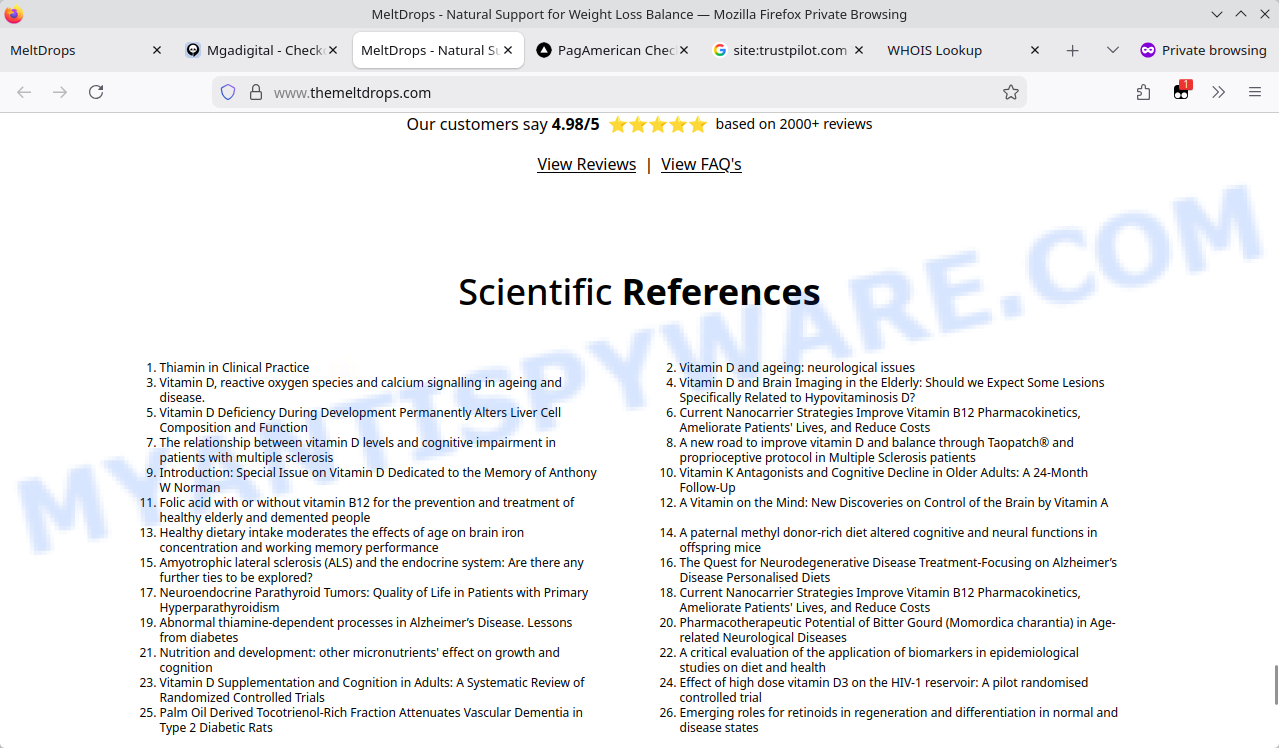The image size is (1279, 748).
Task: Click the tracking protection shield icon
Action: (x=228, y=92)
